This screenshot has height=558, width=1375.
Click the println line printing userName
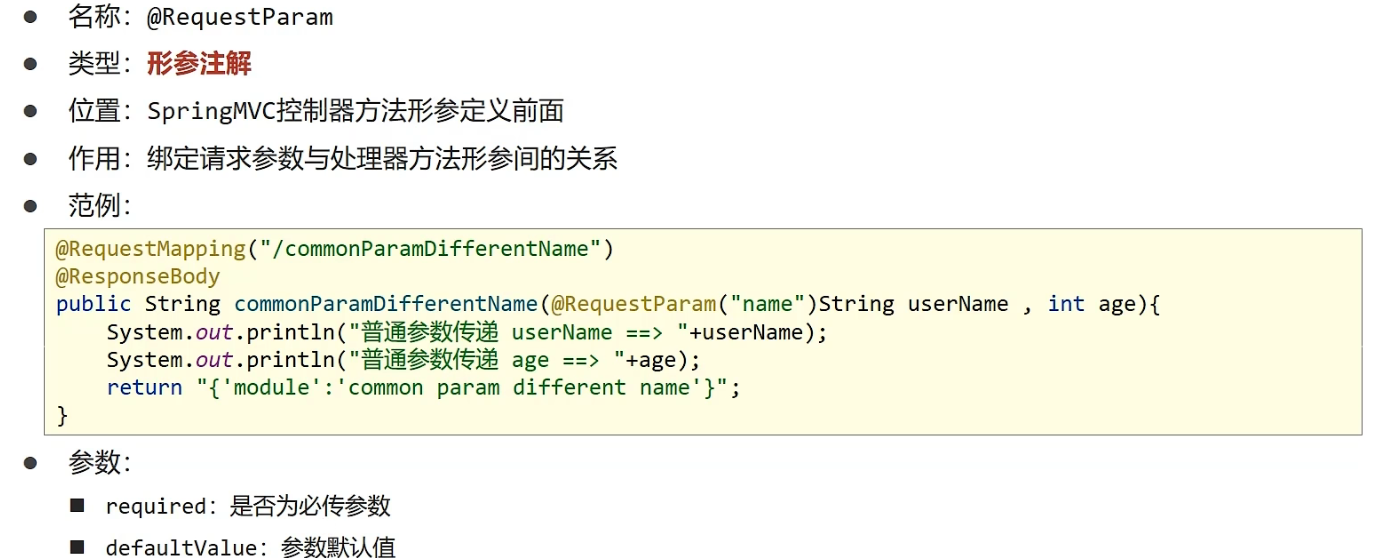468,332
